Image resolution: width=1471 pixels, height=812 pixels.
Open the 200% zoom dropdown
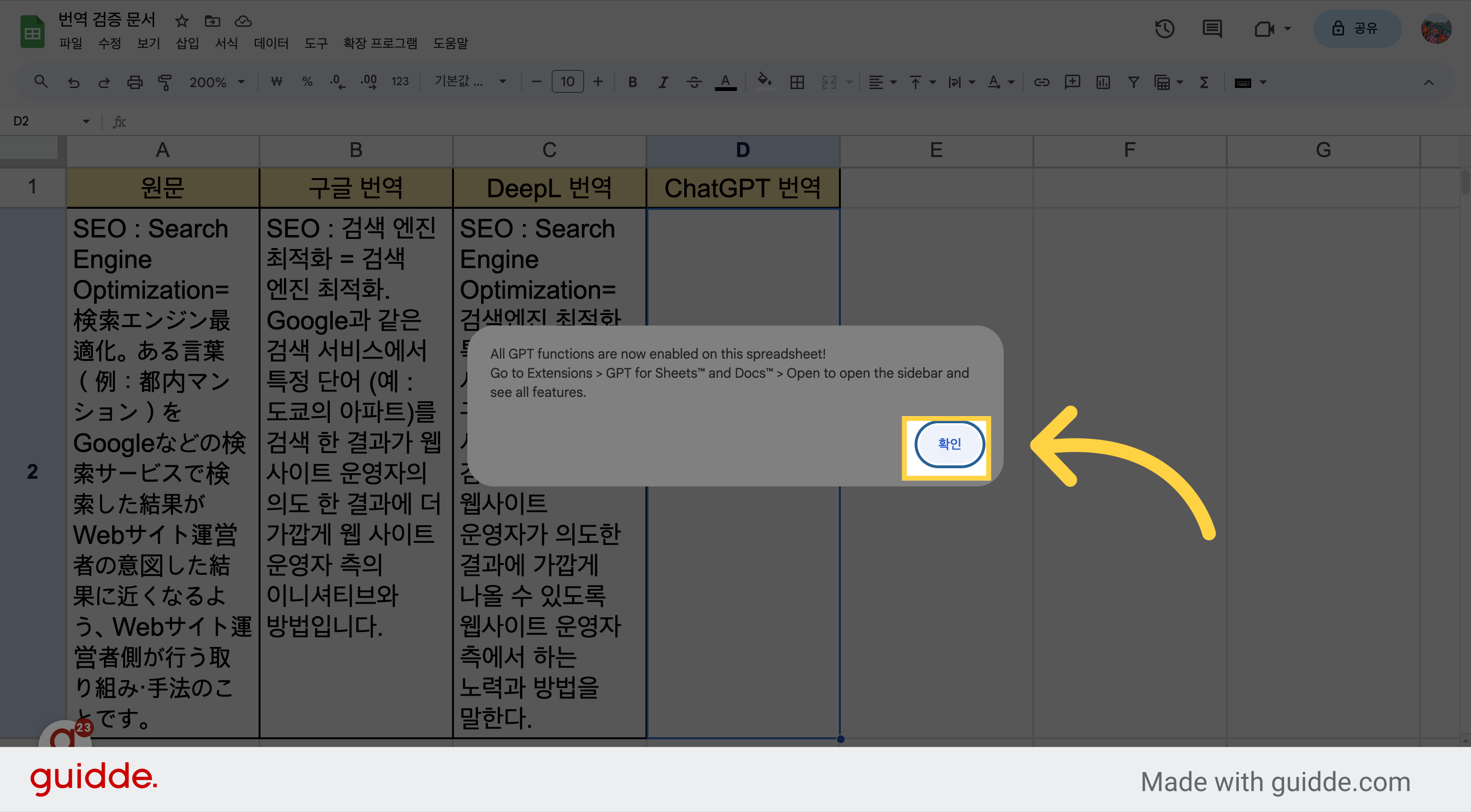point(217,82)
